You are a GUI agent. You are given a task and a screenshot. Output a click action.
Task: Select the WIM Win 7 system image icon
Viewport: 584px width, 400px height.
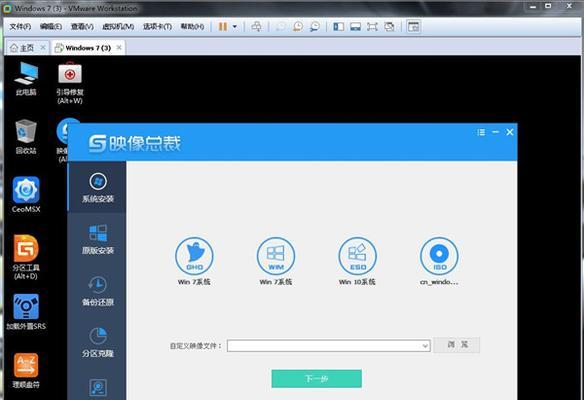click(x=276, y=256)
